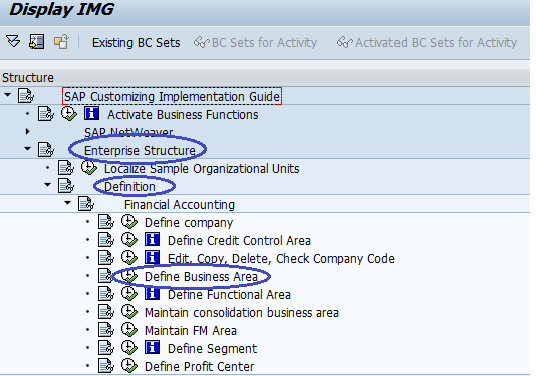Select Maintain FM Area text
The image size is (536, 376).
(x=191, y=331)
